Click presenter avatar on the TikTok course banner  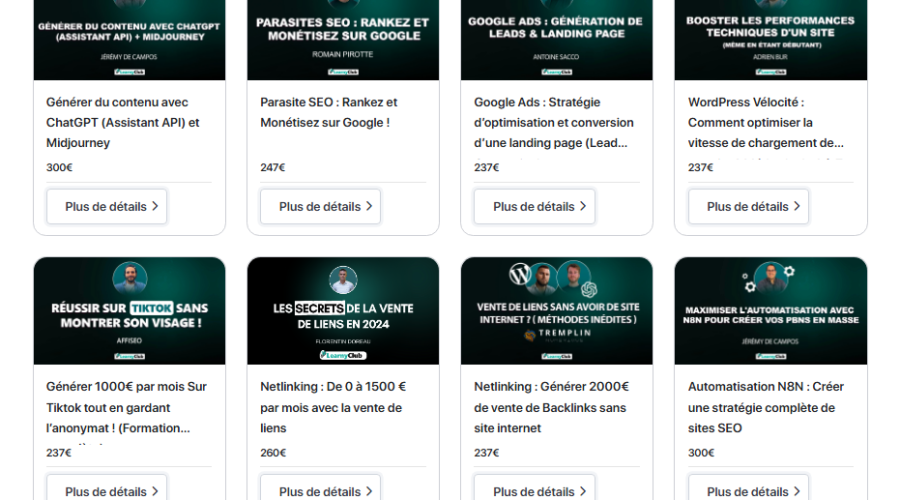click(x=130, y=278)
